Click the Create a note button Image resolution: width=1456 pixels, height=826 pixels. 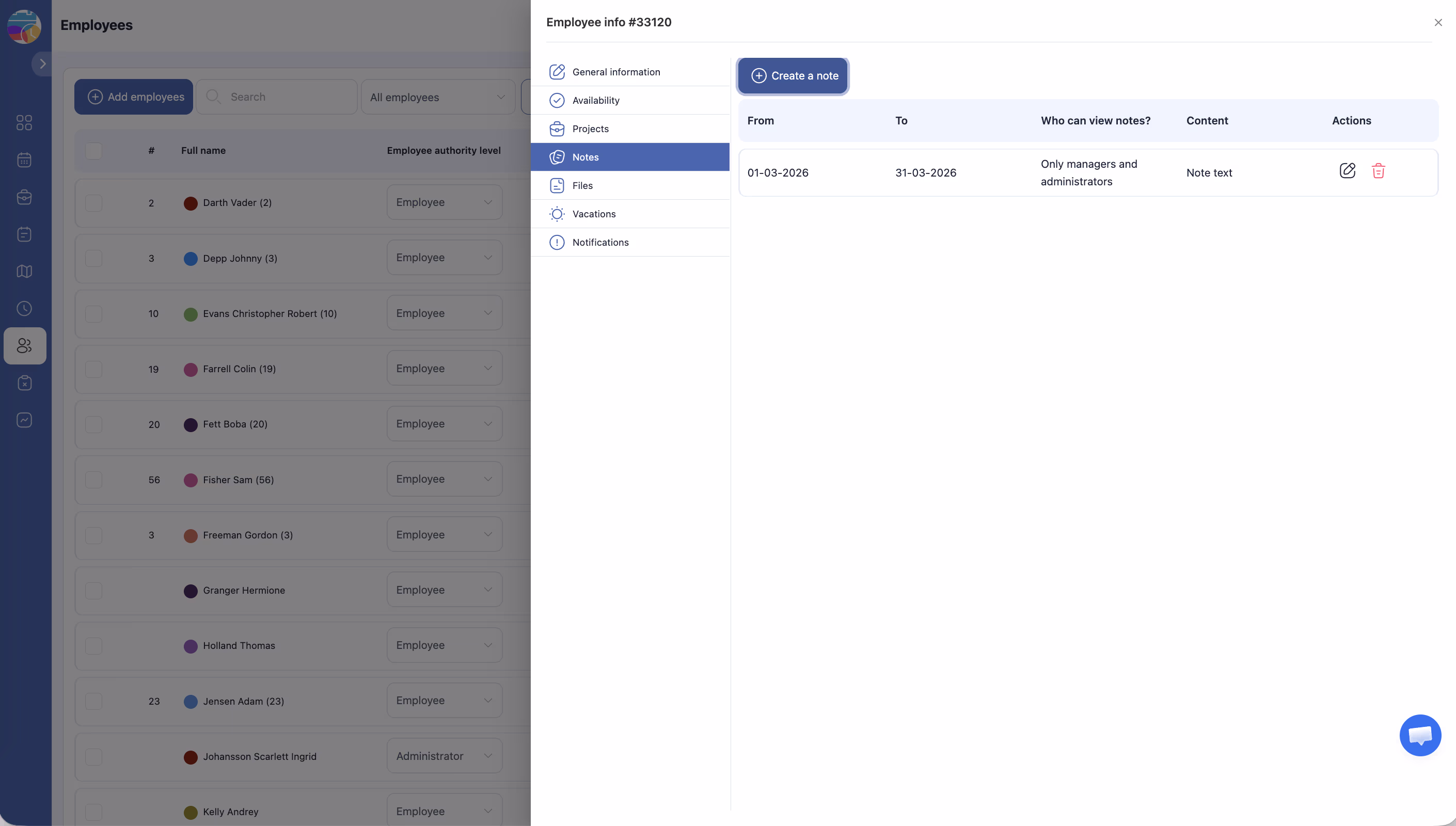pyautogui.click(x=793, y=76)
